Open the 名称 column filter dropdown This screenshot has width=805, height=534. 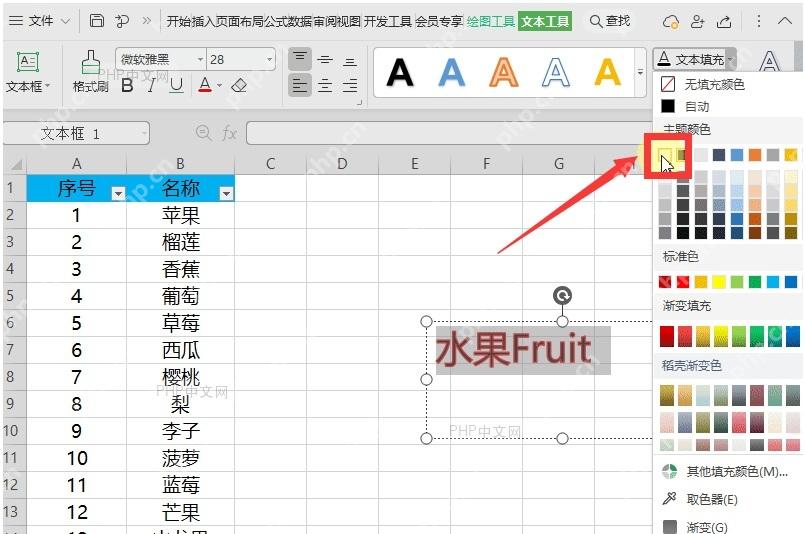click(226, 193)
